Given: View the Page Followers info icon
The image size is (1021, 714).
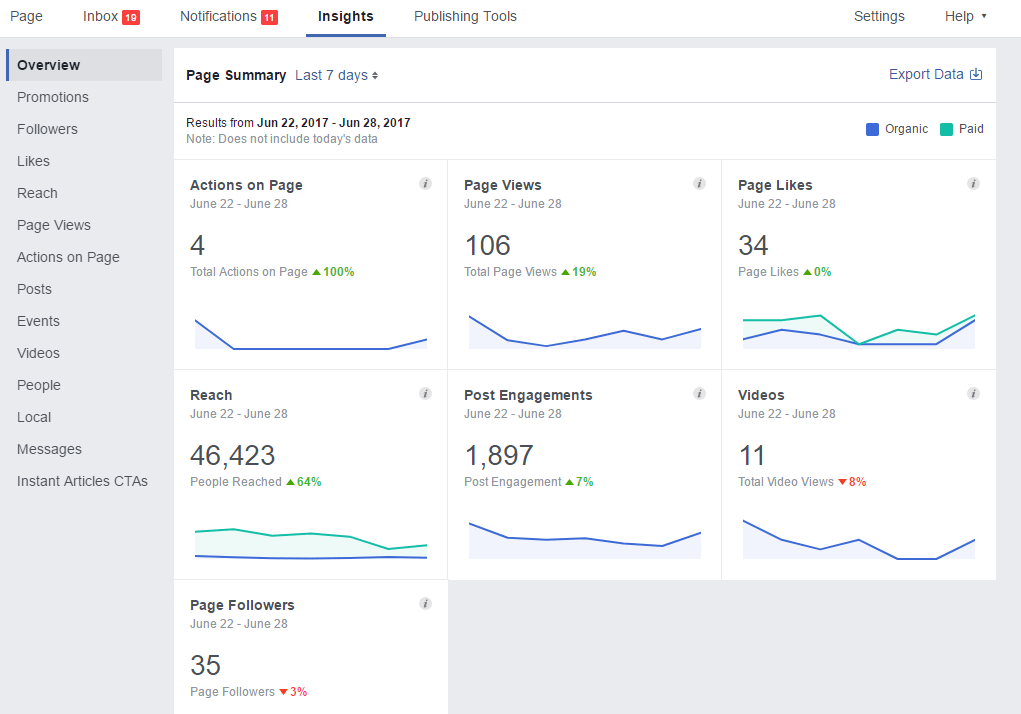Looking at the screenshot, I should pyautogui.click(x=425, y=603).
